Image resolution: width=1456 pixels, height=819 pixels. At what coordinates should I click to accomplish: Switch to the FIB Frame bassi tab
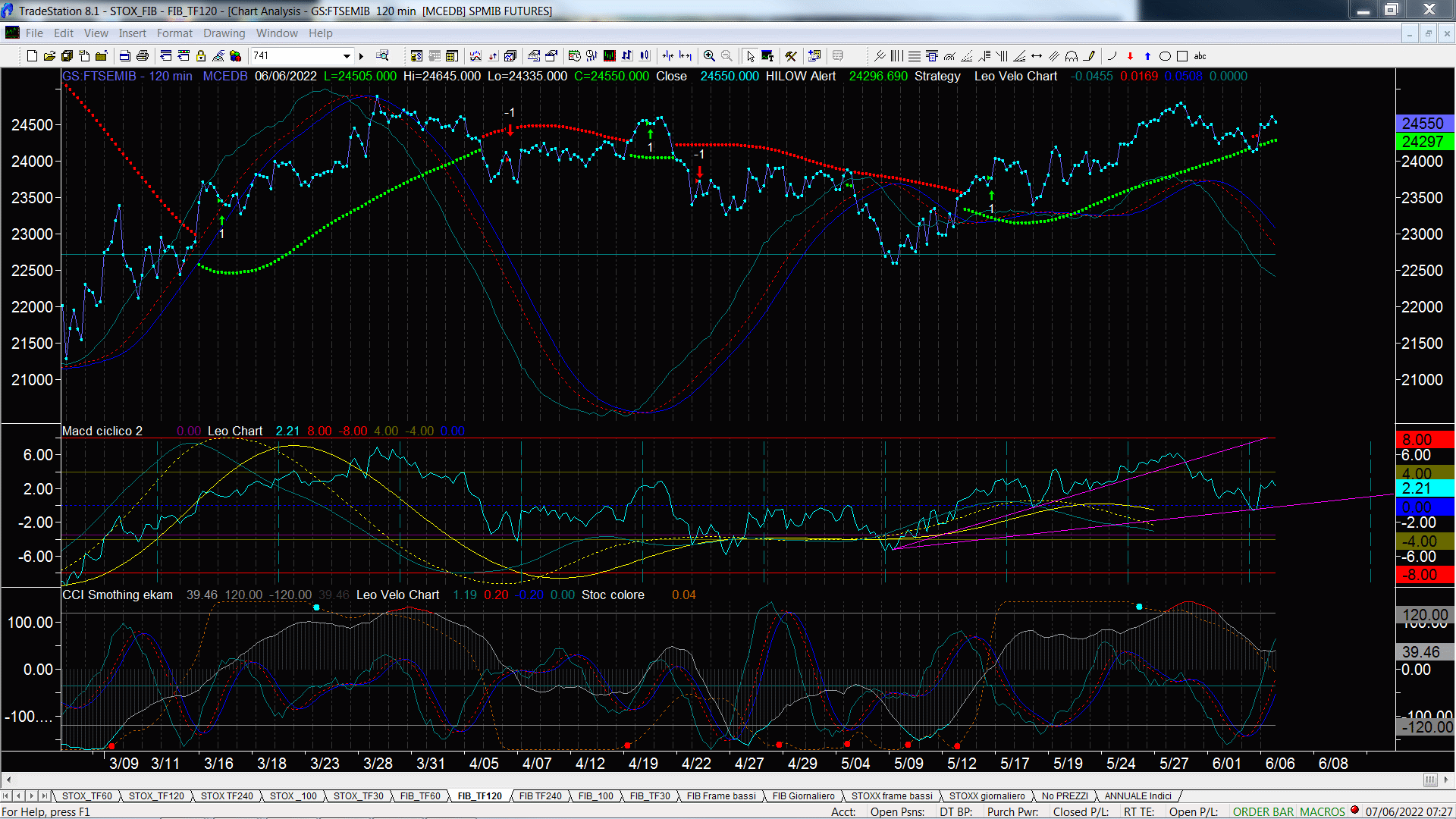721,796
